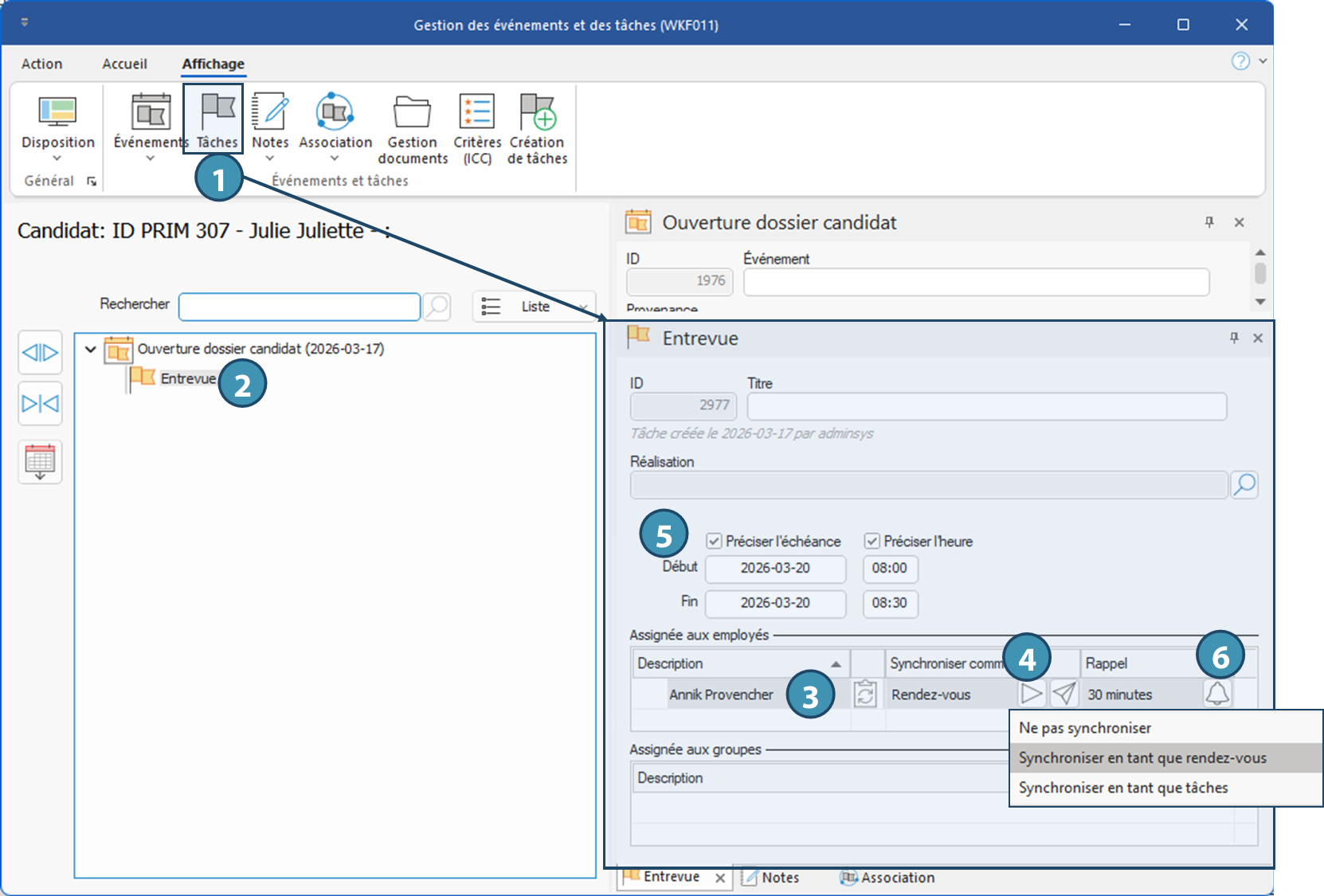The height and width of the screenshot is (896, 1324).
Task: Click Critères (ICC) ribbon icon
Action: click(x=476, y=112)
